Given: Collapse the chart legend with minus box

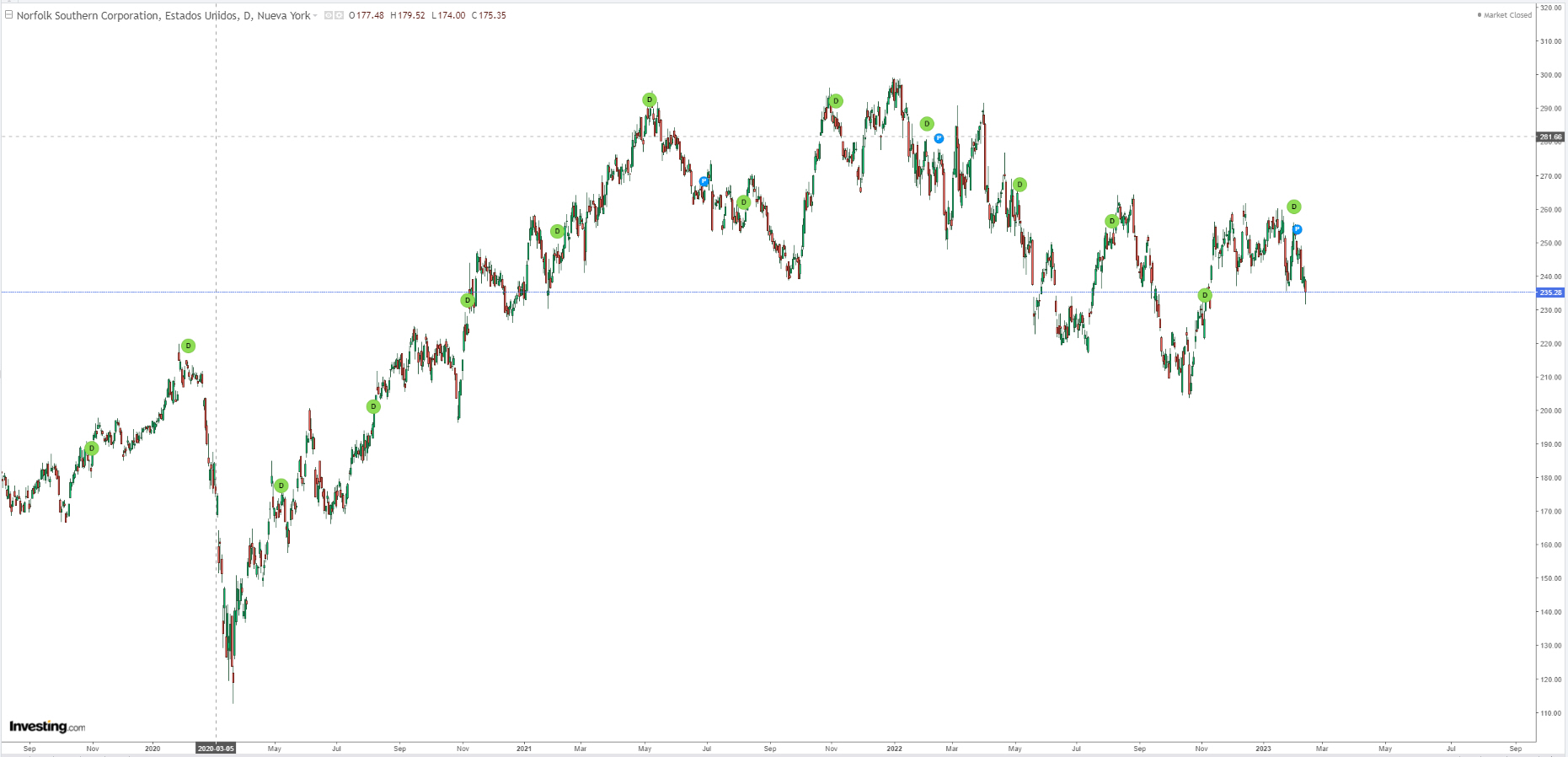Looking at the screenshot, I should click(8, 15).
